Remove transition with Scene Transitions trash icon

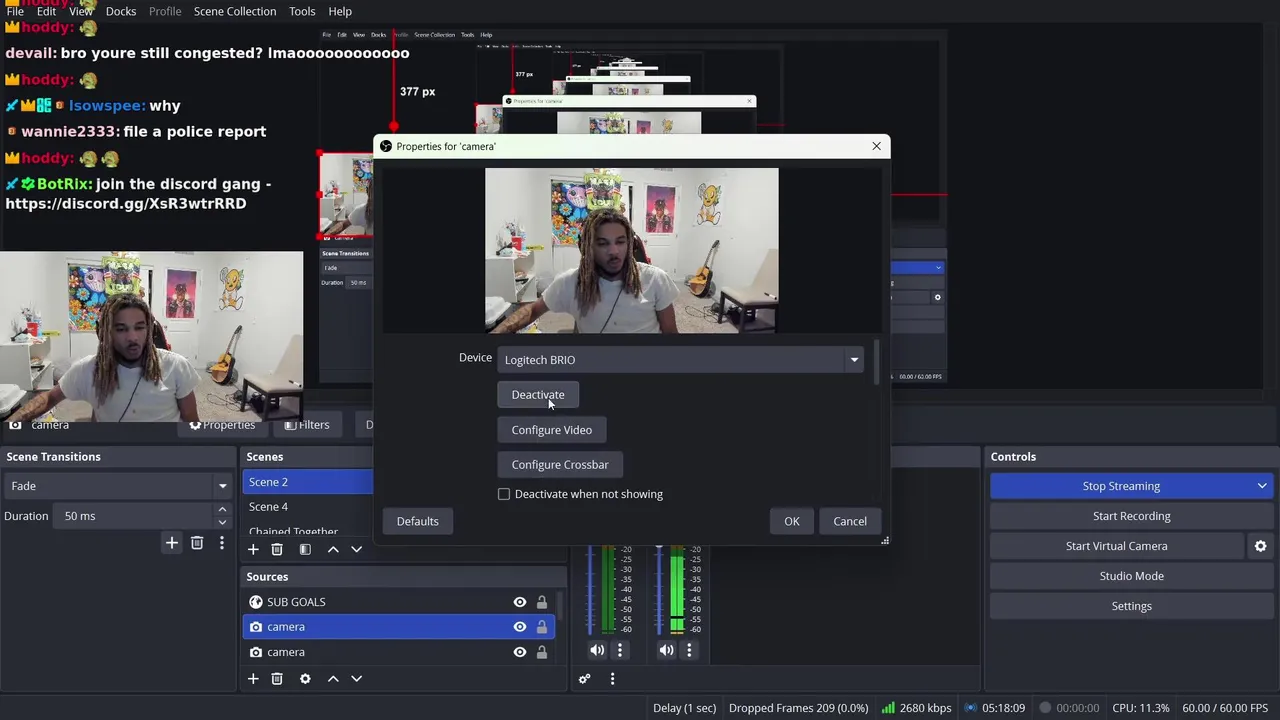tap(197, 542)
